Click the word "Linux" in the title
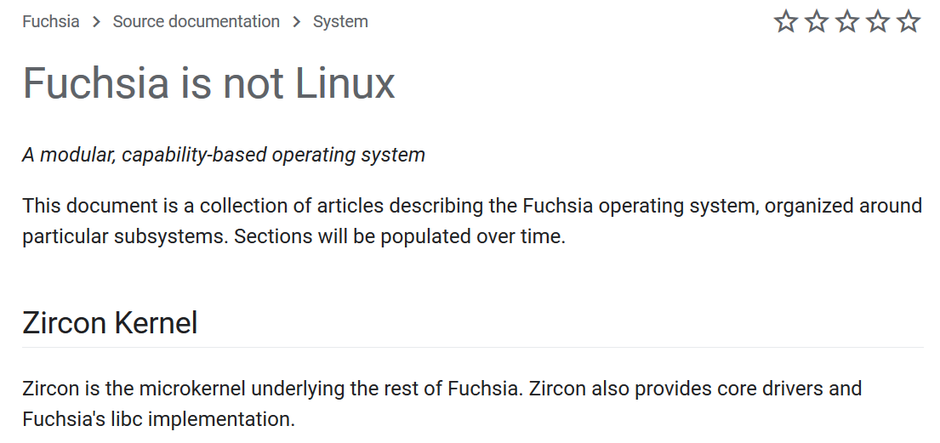 tap(345, 83)
